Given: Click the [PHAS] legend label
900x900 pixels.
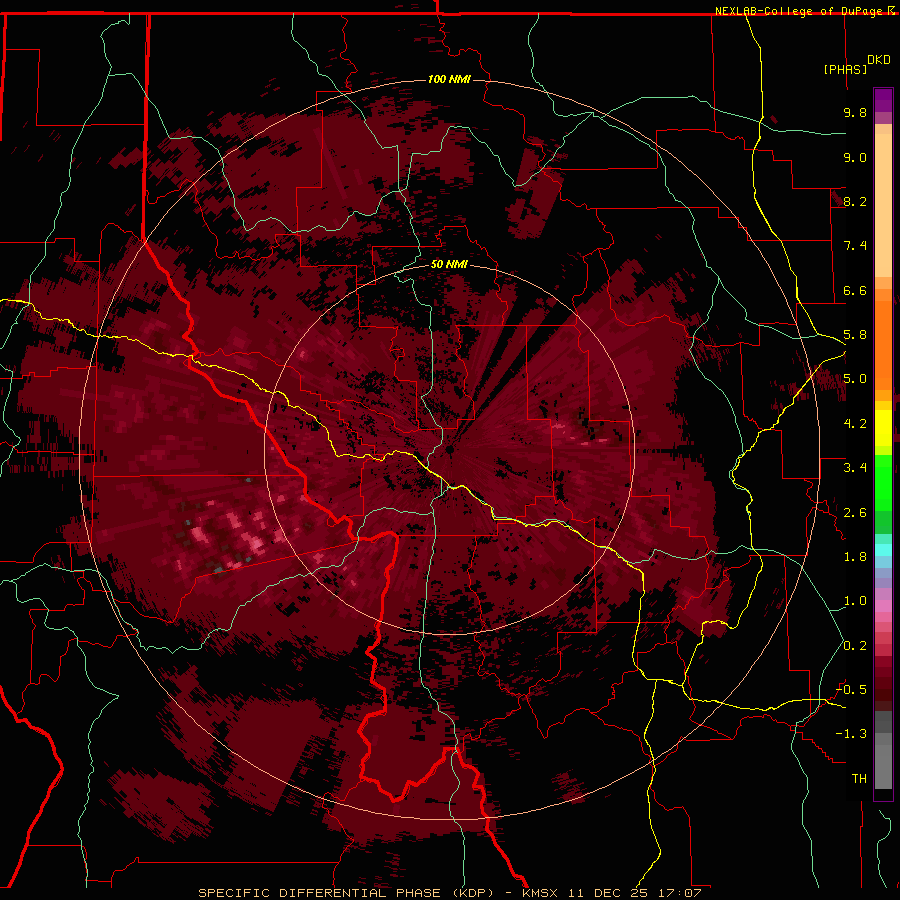Looking at the screenshot, I should (845, 69).
